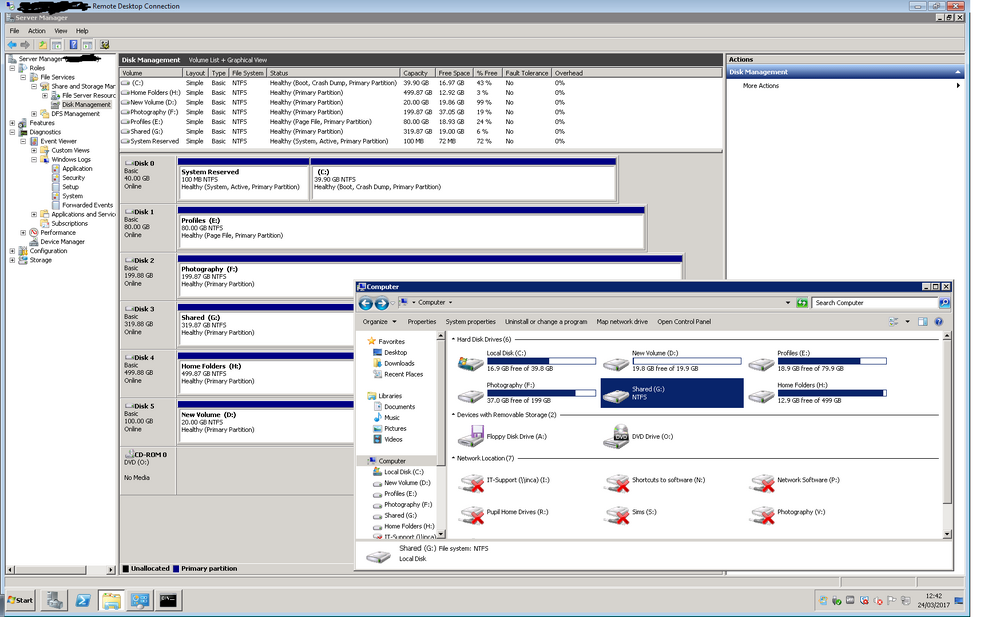Click the Explorer content vertical scrollbar
The width and height of the screenshot is (1000, 617).
click(947, 435)
